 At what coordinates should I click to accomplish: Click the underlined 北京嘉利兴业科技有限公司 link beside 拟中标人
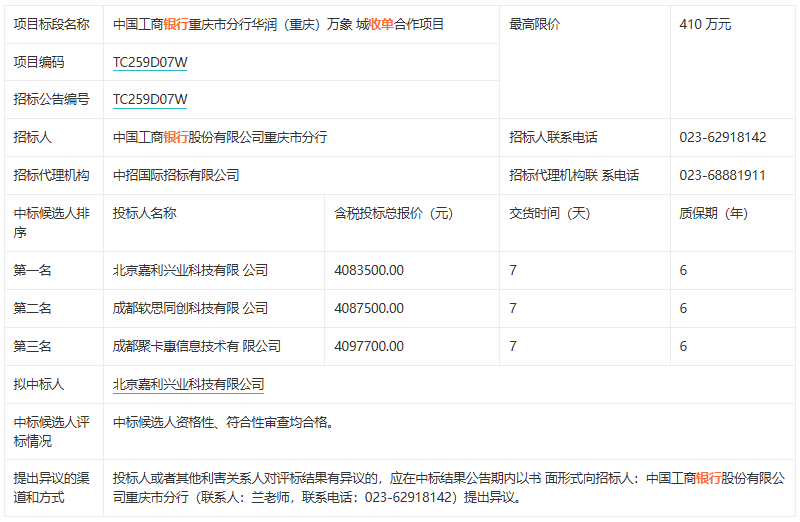click(x=188, y=384)
